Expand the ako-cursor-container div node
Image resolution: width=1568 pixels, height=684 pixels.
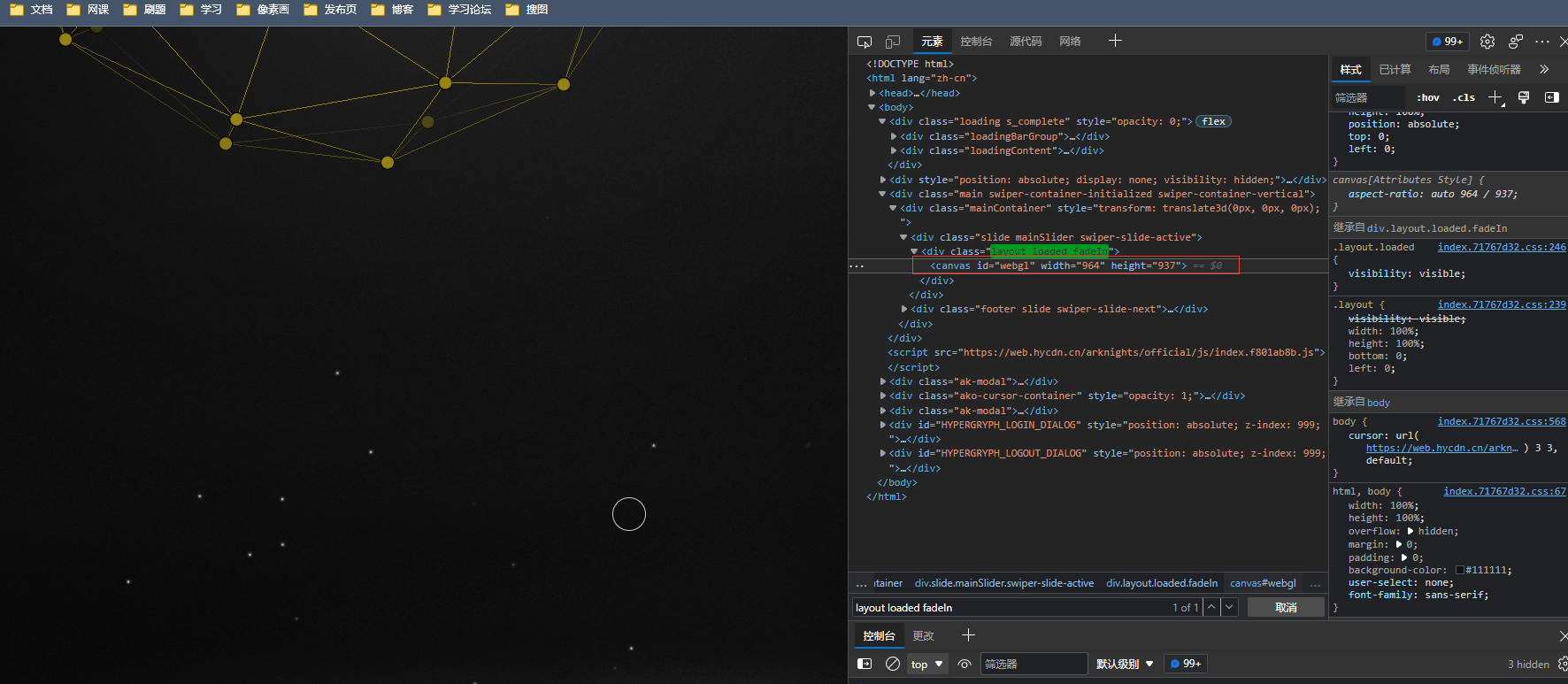(883, 396)
